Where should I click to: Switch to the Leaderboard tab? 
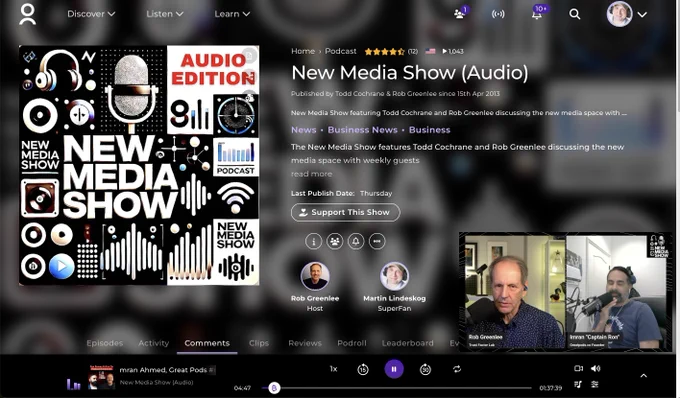(407, 343)
